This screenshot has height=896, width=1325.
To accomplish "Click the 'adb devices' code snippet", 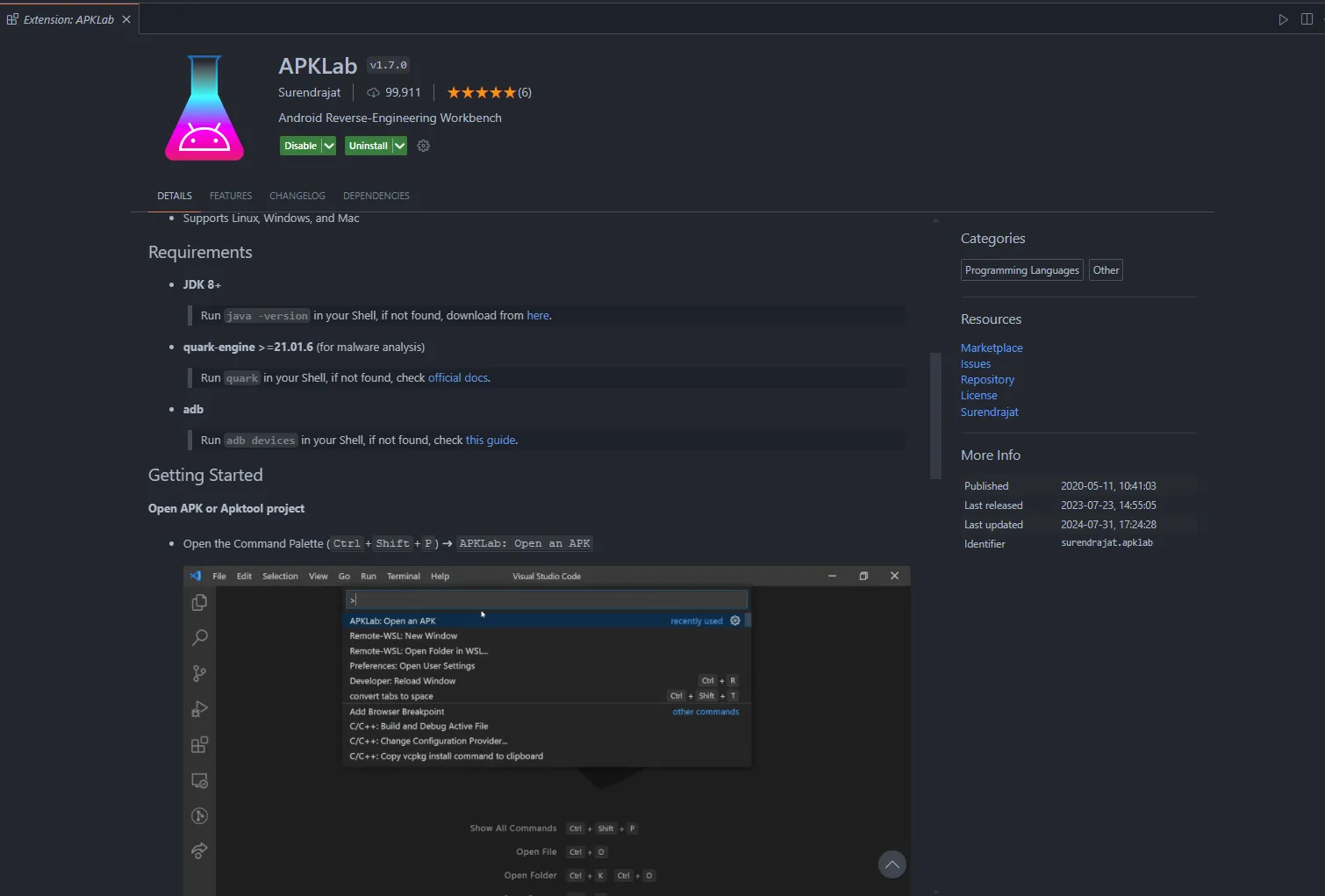I will point(261,441).
